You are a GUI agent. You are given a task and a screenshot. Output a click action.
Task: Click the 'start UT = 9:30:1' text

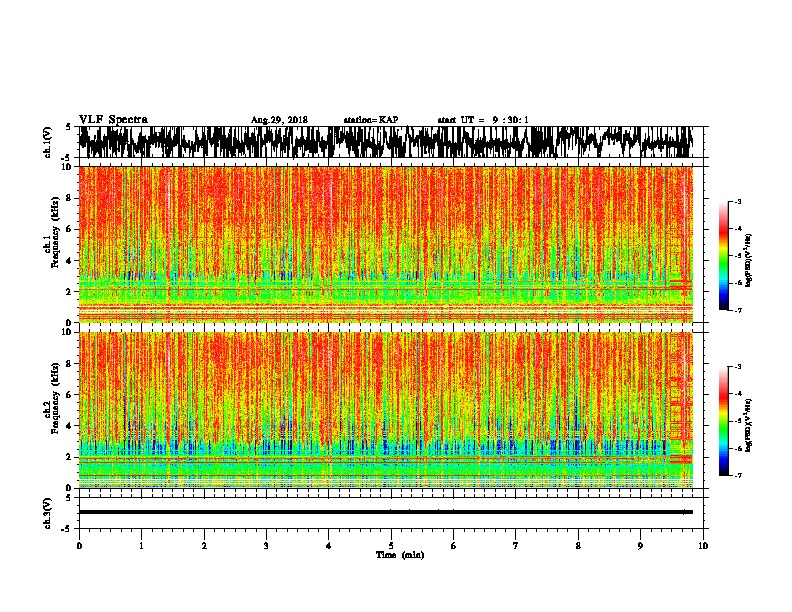483,120
